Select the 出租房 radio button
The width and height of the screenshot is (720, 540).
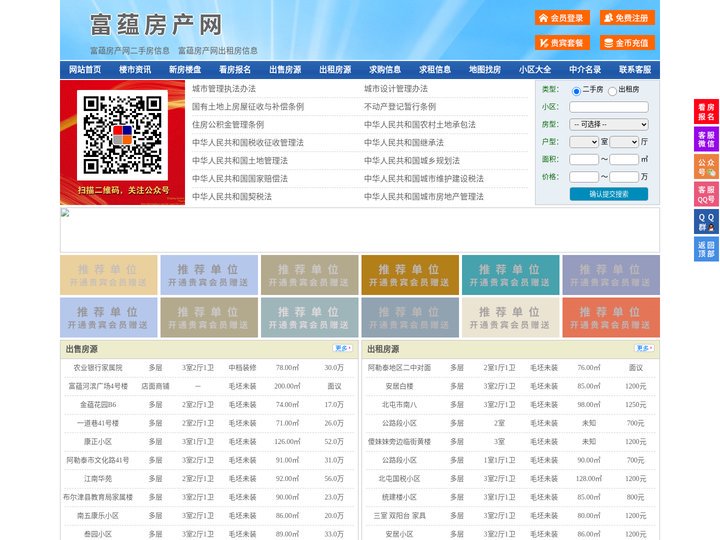click(x=612, y=91)
